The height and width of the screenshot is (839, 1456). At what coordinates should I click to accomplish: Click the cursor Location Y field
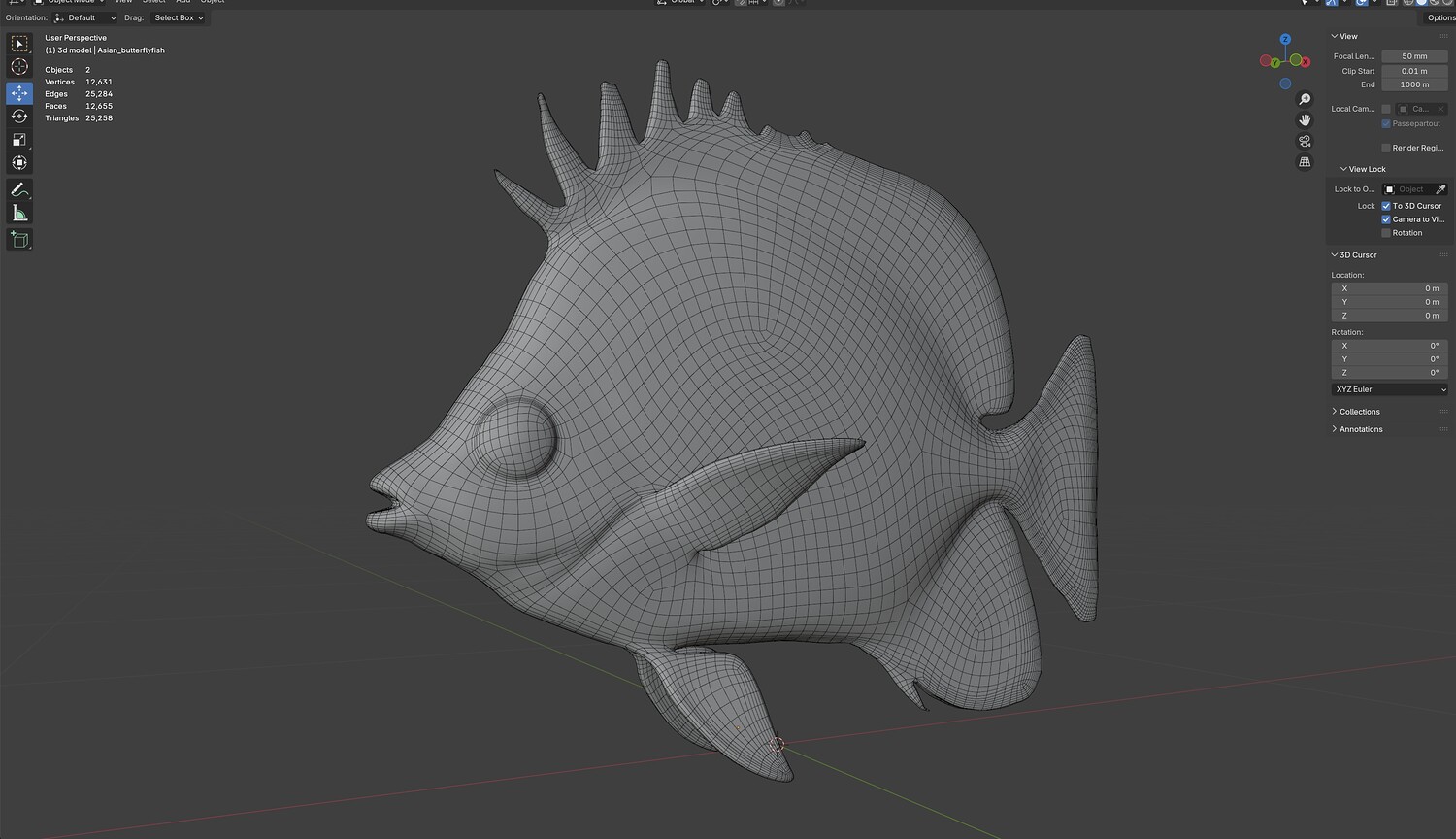tap(1390, 302)
